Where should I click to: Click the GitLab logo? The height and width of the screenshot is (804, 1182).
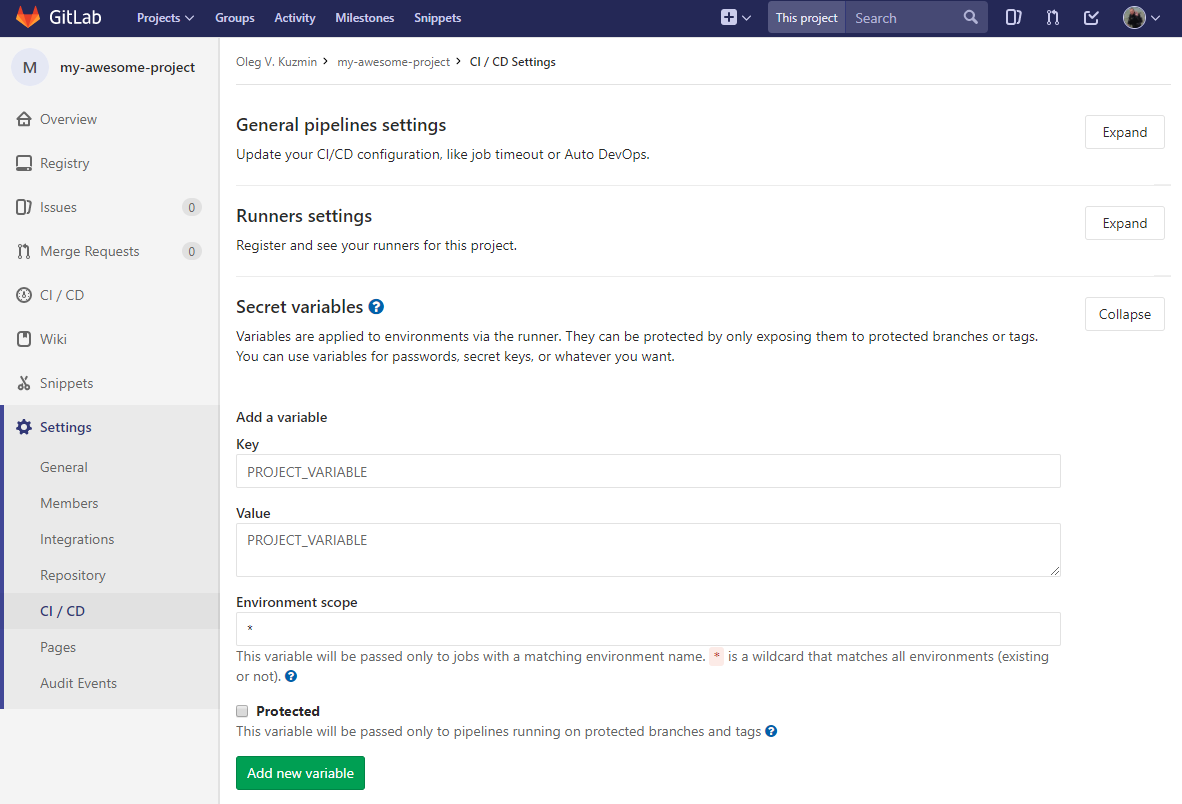point(28,17)
